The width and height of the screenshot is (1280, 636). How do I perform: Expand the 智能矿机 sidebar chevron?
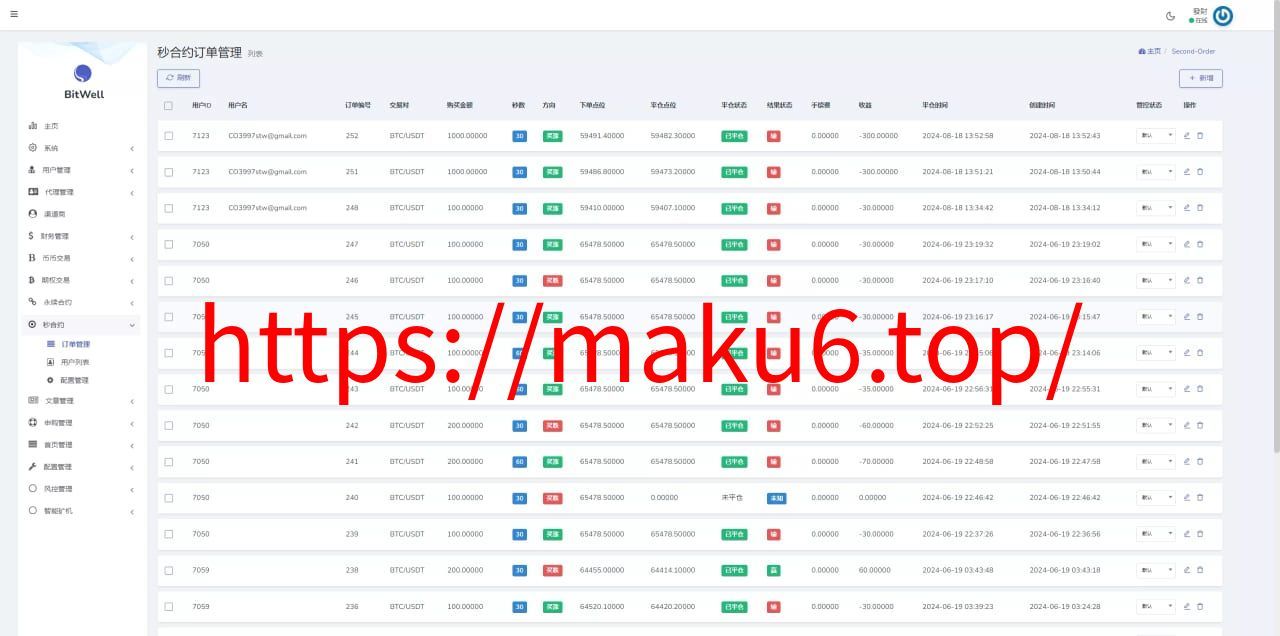[x=132, y=511]
